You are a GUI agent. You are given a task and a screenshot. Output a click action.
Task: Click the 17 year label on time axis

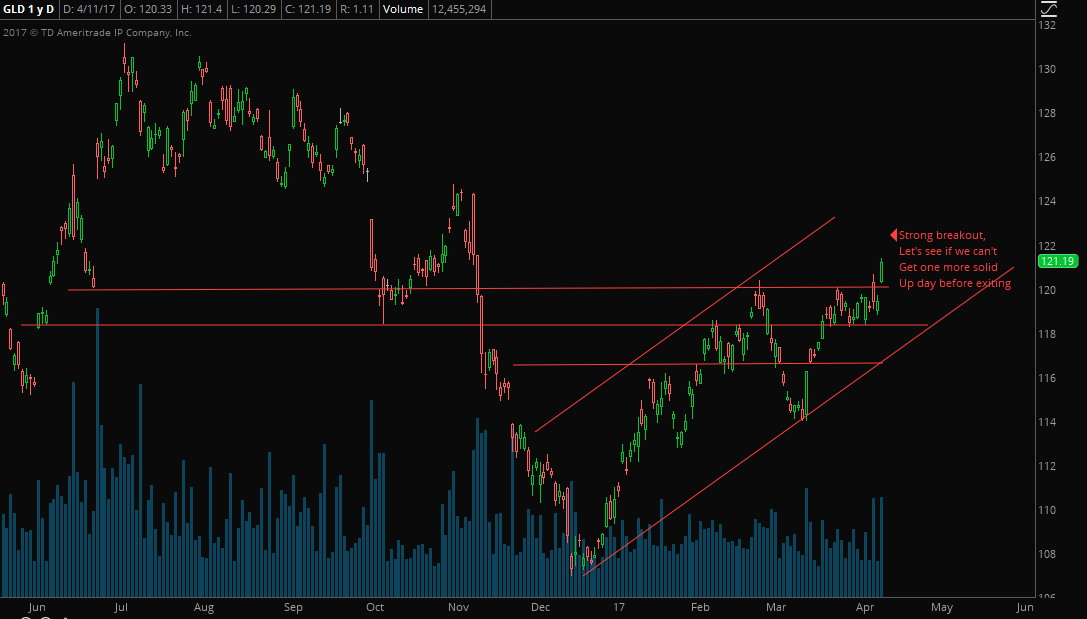pyautogui.click(x=619, y=607)
